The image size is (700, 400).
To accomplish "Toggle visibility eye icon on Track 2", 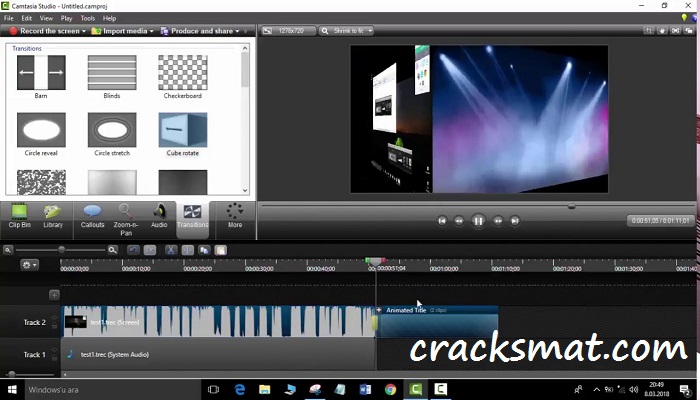I will pyautogui.click(x=54, y=317).
